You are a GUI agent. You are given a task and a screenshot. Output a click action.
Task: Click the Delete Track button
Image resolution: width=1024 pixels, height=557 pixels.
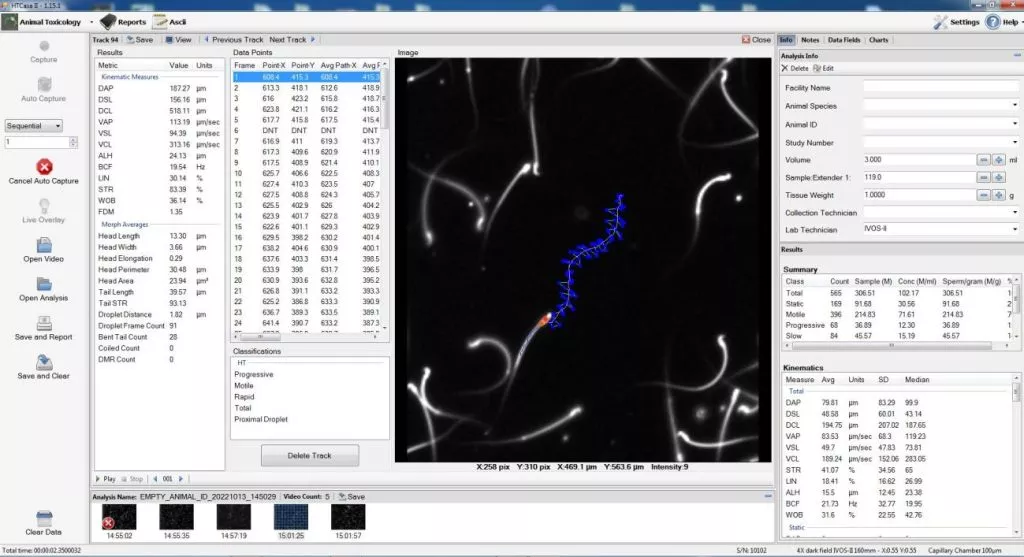pyautogui.click(x=310, y=456)
